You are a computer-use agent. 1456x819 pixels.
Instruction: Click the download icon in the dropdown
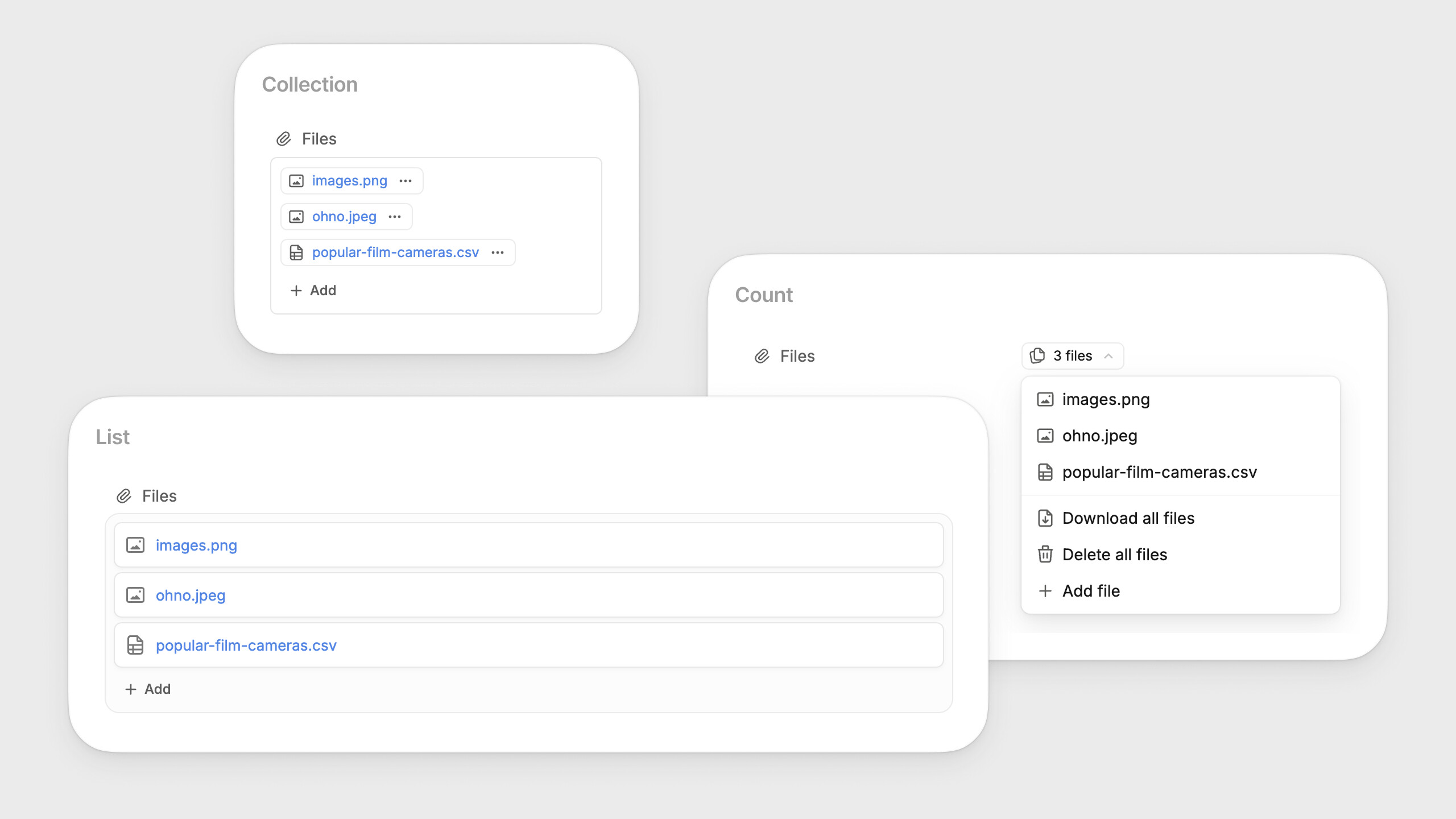[1045, 518]
